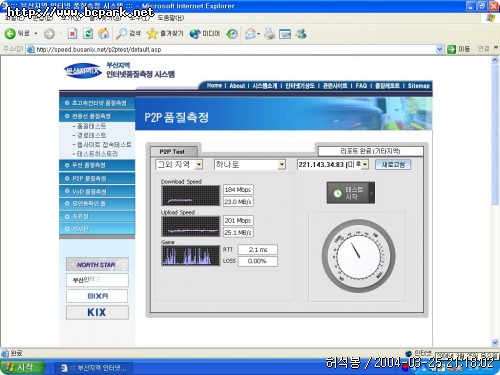500x375 pixels.
Task: Click the Sitemap navigation link
Action: 419,86
